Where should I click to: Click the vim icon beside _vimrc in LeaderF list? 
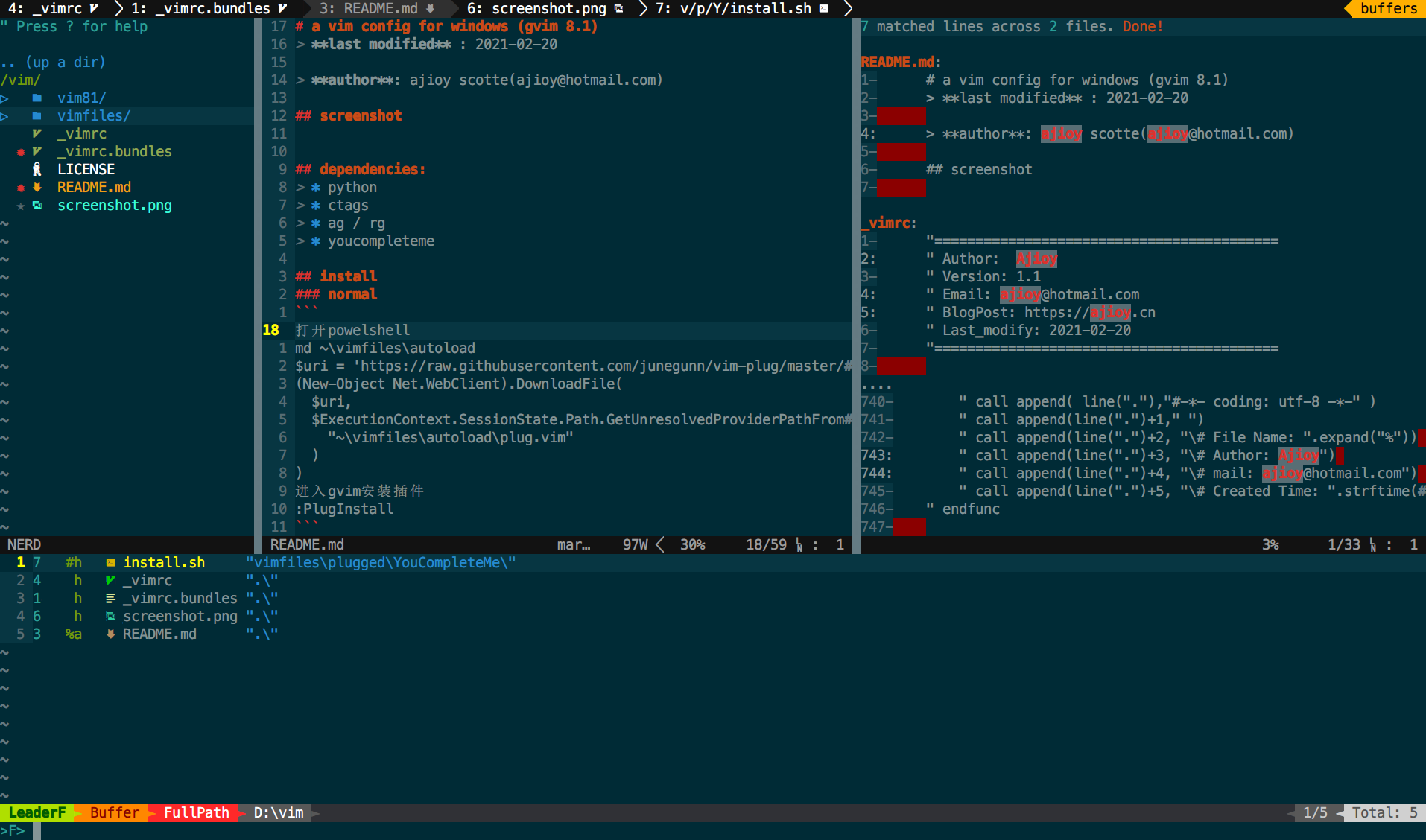pyautogui.click(x=110, y=581)
